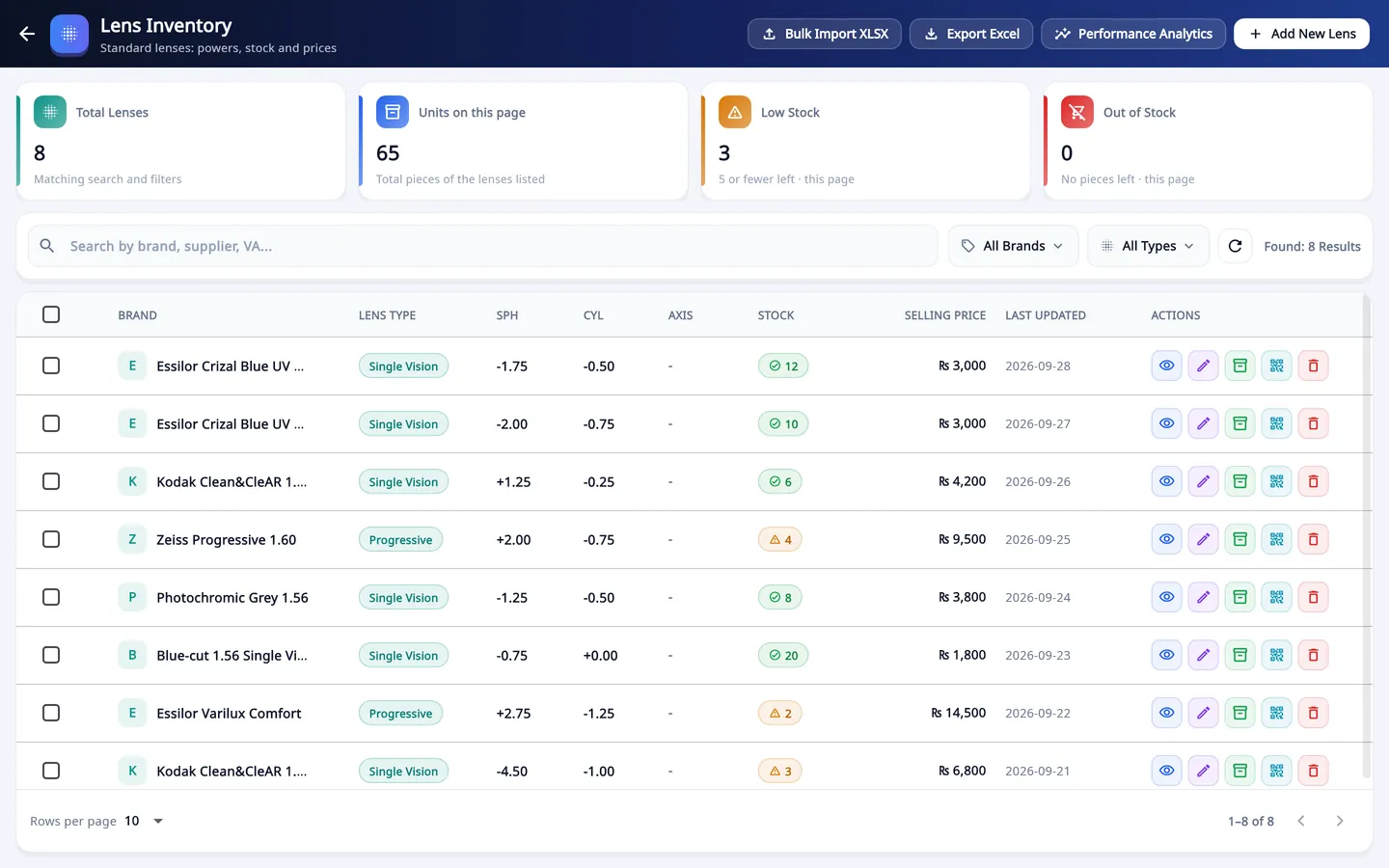Tick the Blue-cut 1.56 row checkbox
The width and height of the screenshot is (1389, 868).
click(x=51, y=655)
